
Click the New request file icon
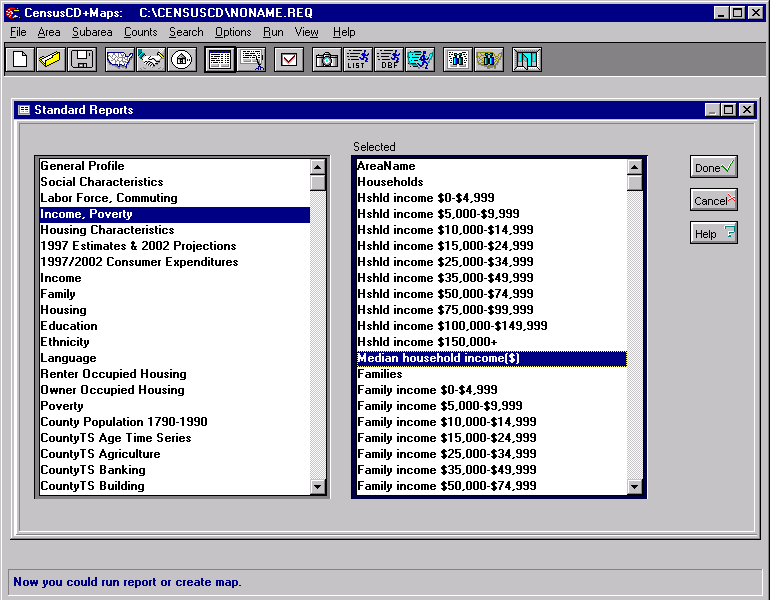[x=20, y=60]
